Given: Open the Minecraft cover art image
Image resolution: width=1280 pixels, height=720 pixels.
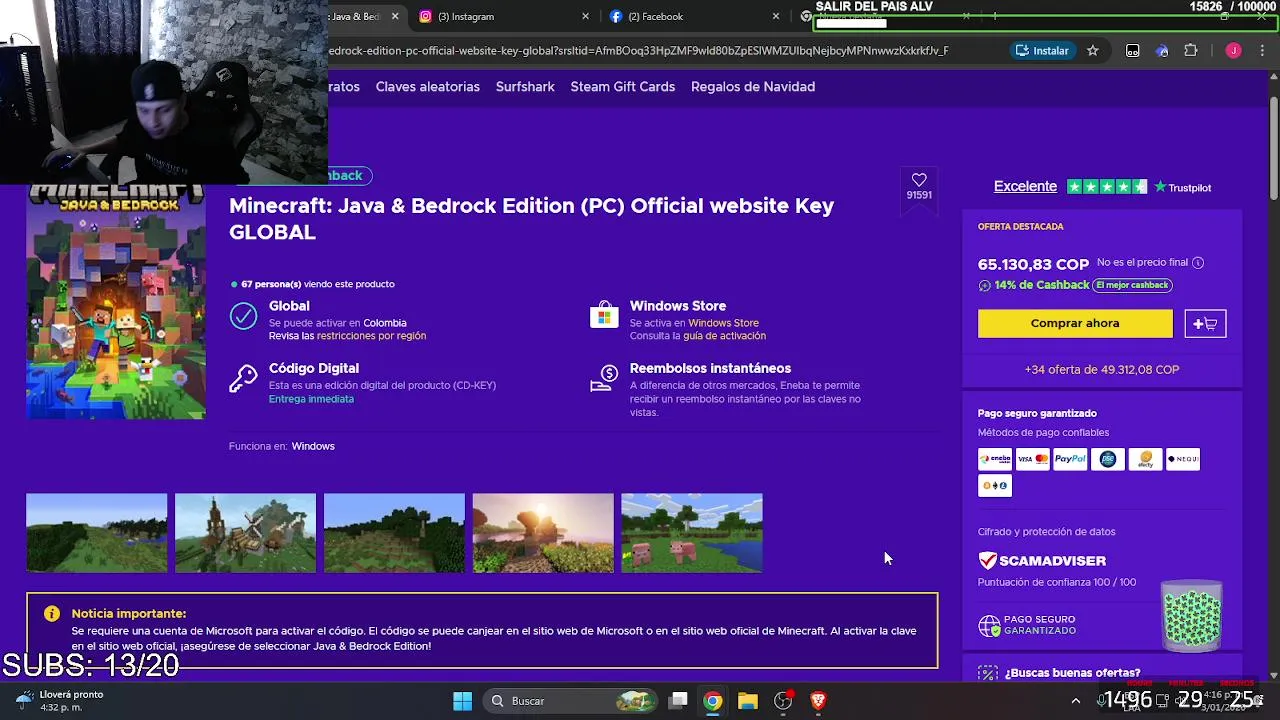Looking at the screenshot, I should [116, 301].
